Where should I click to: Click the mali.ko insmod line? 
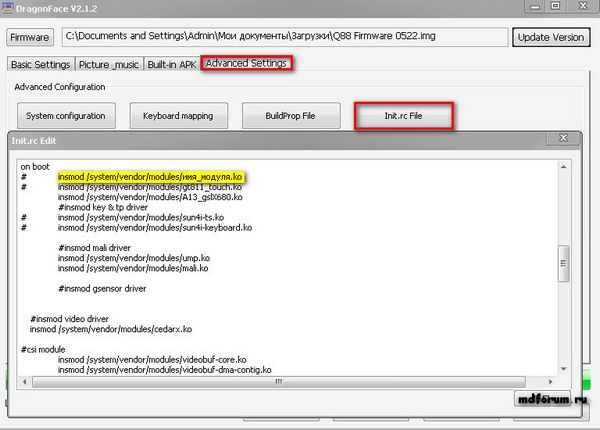(133, 268)
